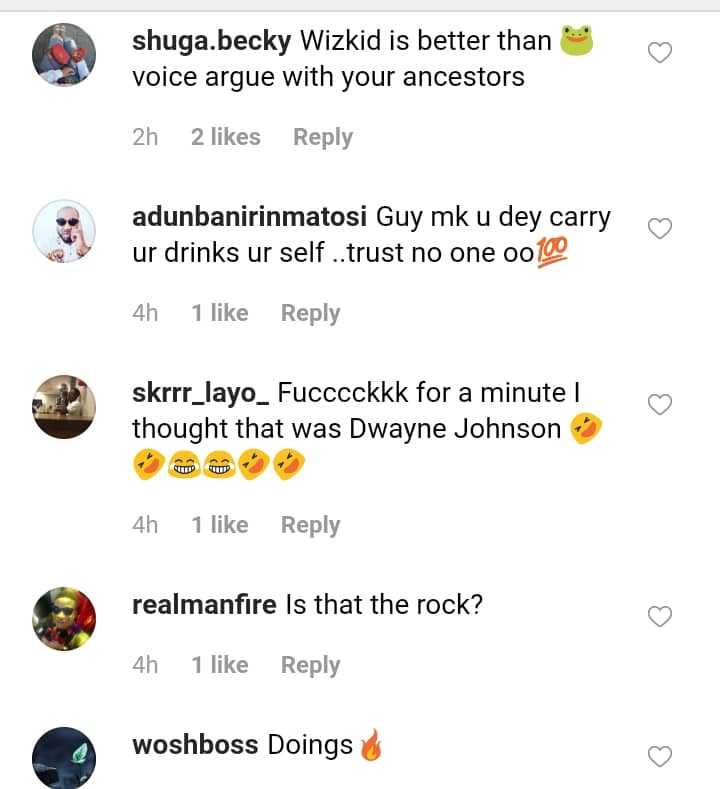Open realmanfire's profile avatar
Image resolution: width=720 pixels, height=789 pixels.
pyautogui.click(x=64, y=619)
